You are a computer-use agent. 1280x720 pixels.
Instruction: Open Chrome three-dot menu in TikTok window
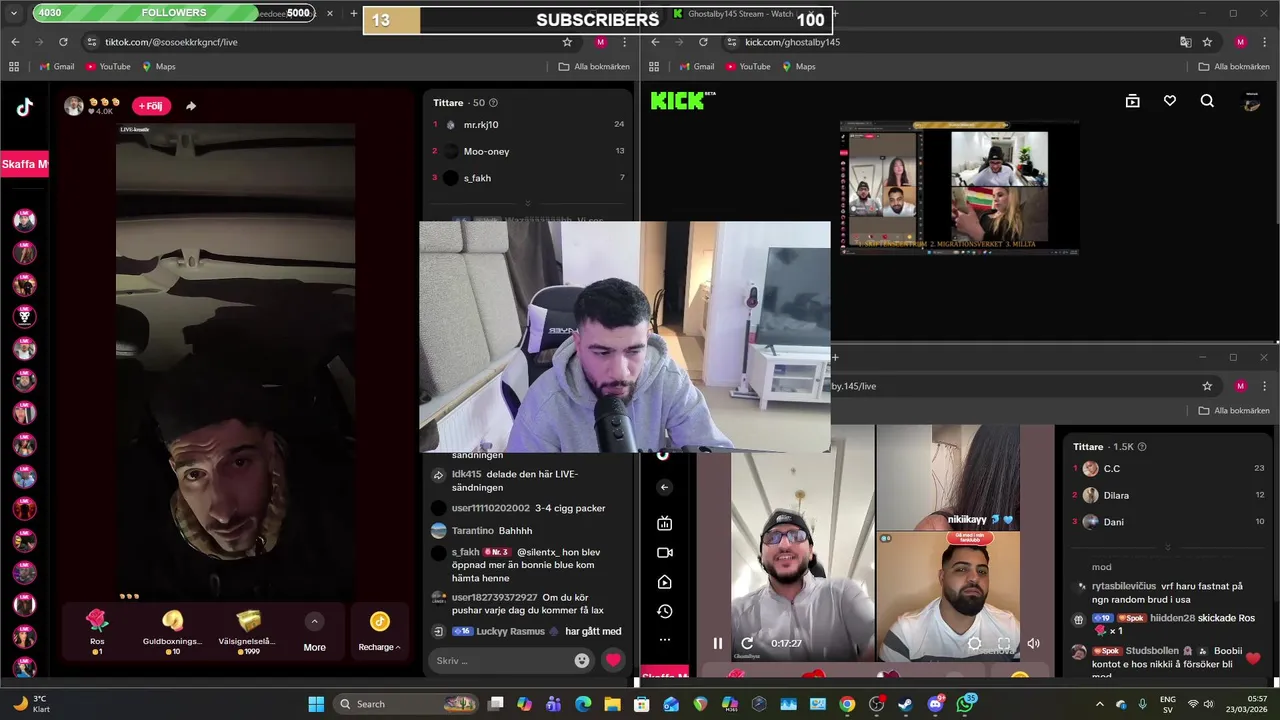[x=625, y=42]
